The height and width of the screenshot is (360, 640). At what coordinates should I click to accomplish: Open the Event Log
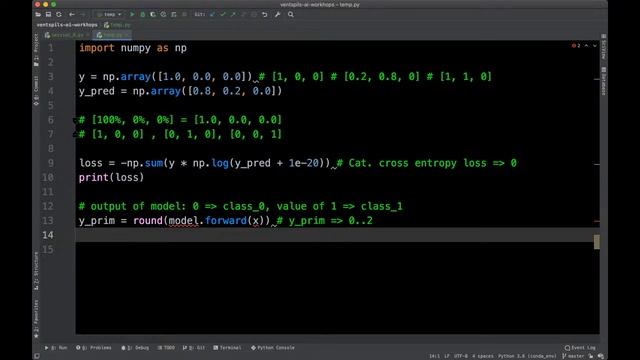point(580,348)
